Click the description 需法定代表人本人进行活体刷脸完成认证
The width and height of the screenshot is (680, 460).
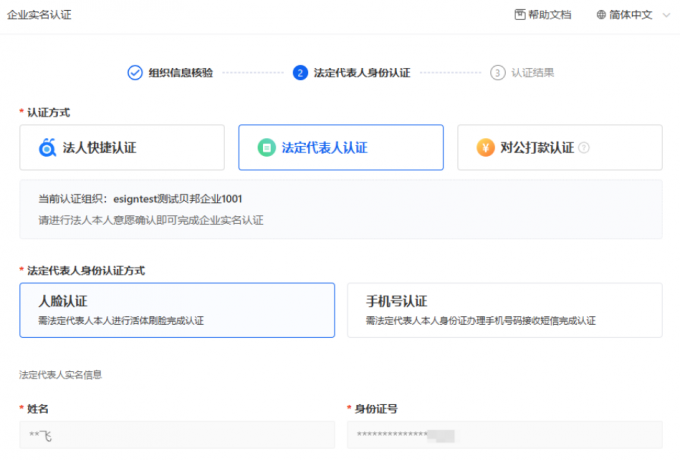pyautogui.click(x=121, y=321)
